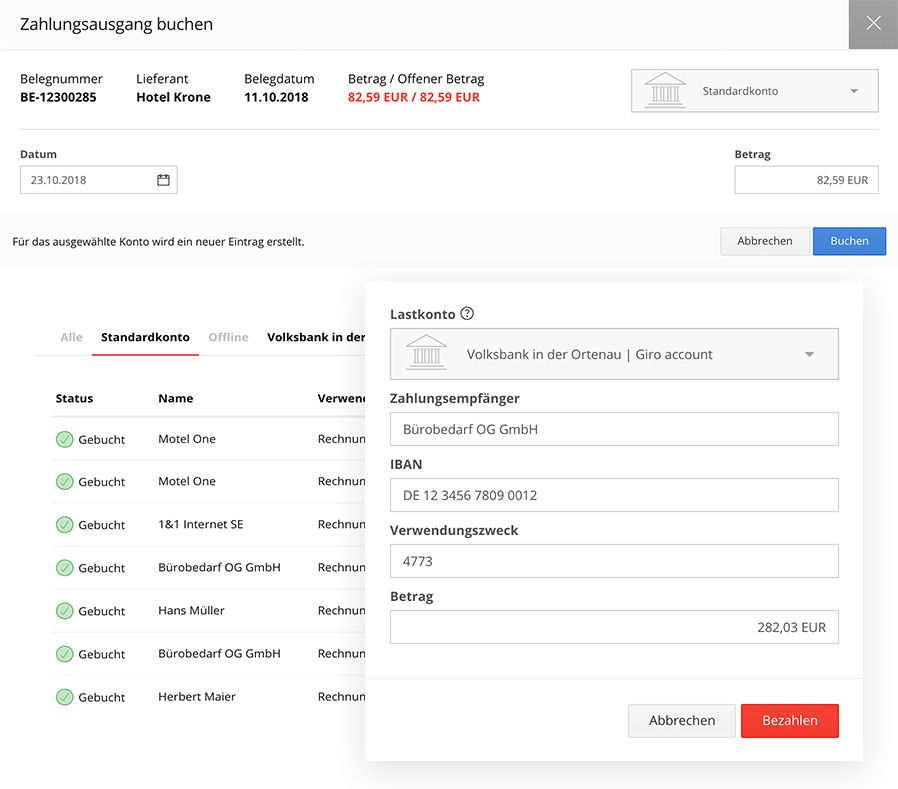Screen dimensions: 898x789
Task: Select the Standardkonto tab
Action: click(145, 337)
